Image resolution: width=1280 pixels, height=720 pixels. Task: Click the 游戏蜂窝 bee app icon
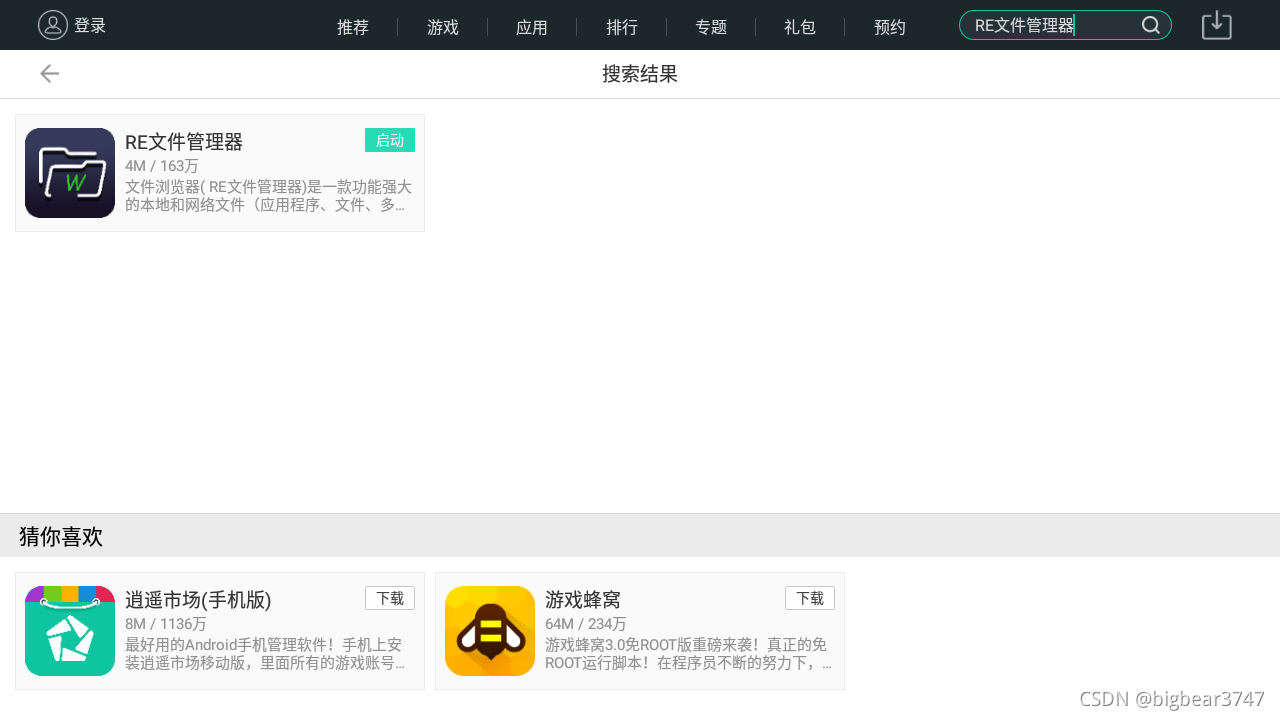coord(490,631)
